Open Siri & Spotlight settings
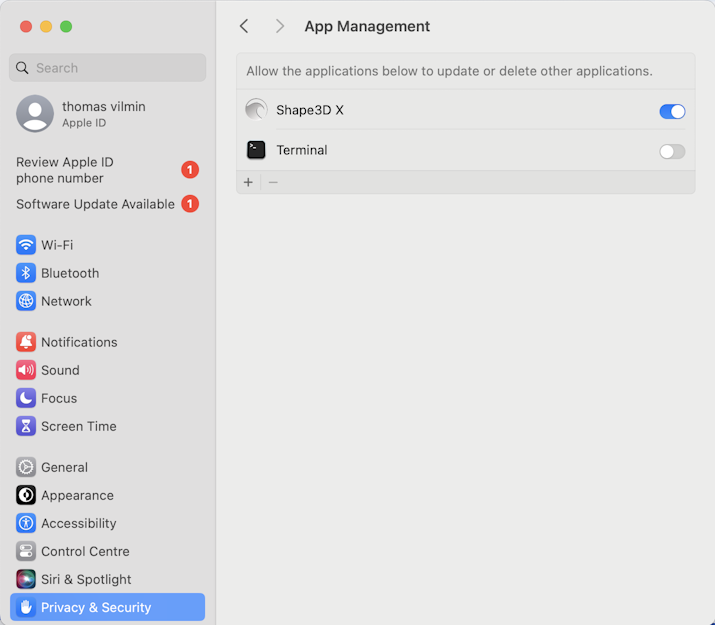Viewport: 715px width, 625px height. (x=85, y=579)
